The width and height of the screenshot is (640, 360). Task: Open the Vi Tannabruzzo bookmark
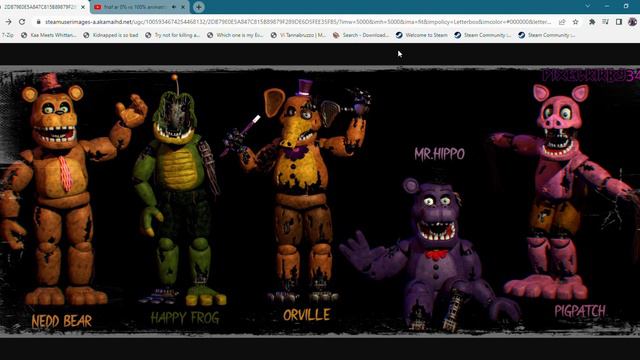point(298,35)
